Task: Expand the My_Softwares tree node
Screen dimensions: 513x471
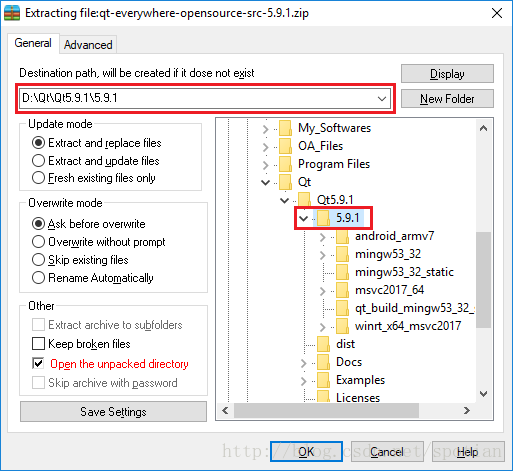Action: (266, 129)
